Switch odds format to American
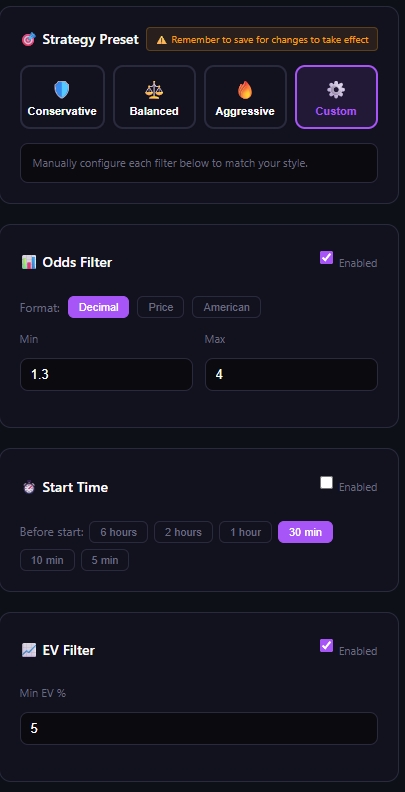This screenshot has height=792, width=405. click(226, 307)
